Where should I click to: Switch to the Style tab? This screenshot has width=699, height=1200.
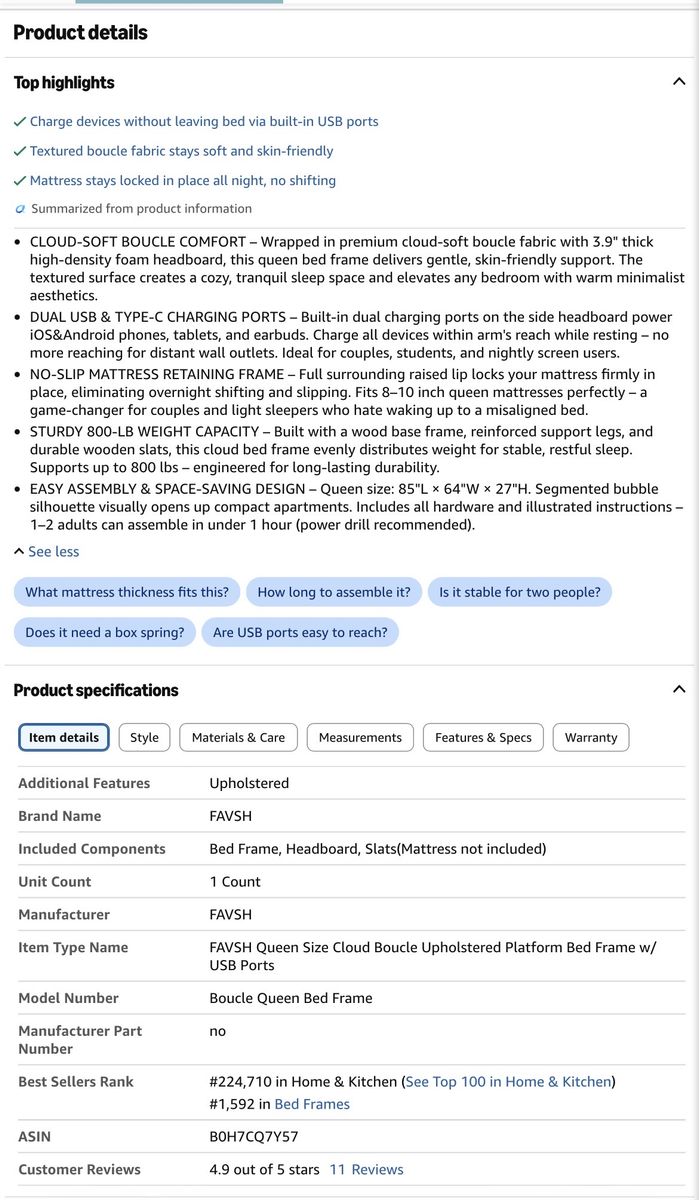pyautogui.click(x=144, y=737)
